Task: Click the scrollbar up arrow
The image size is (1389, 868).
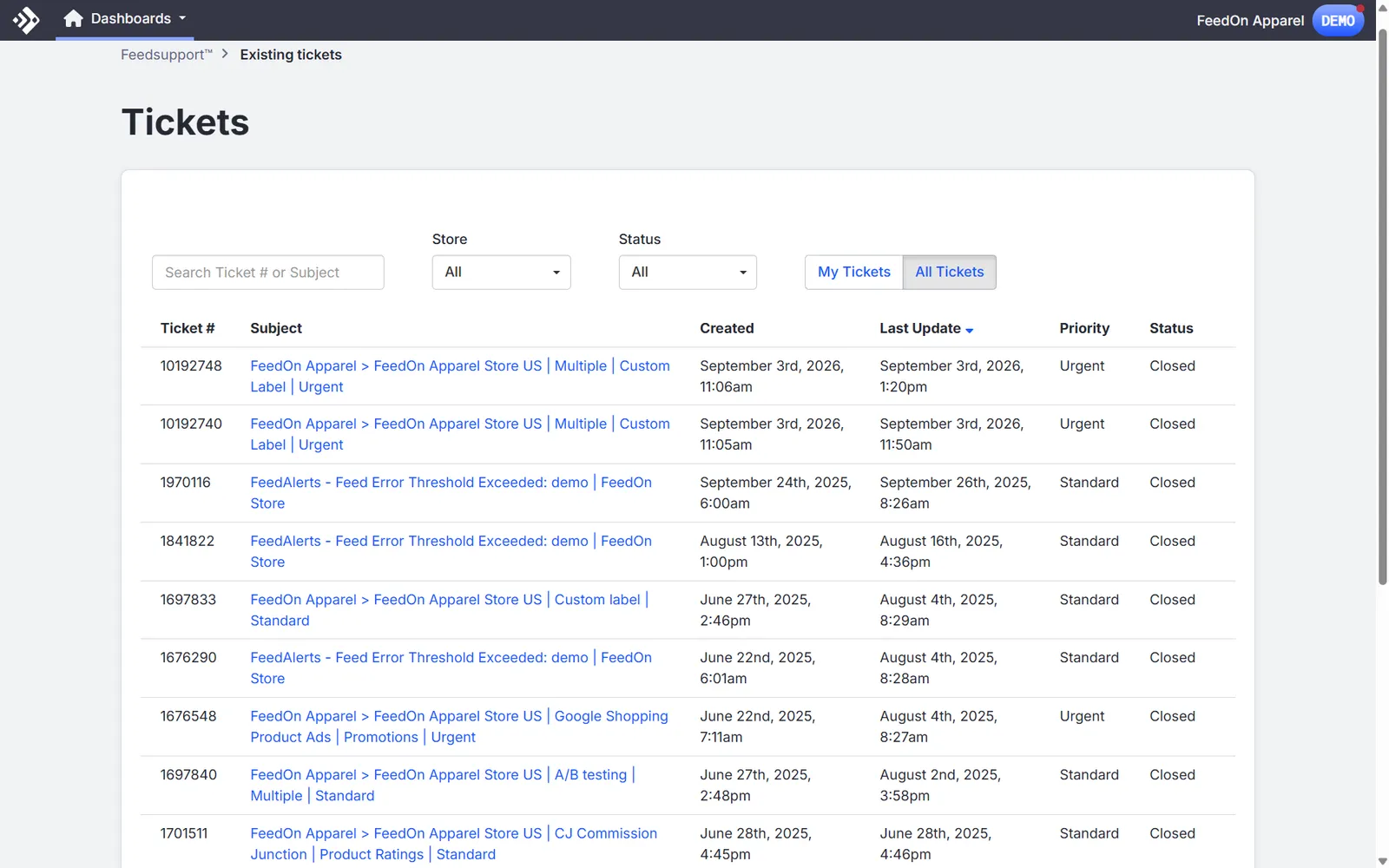Action: (x=1382, y=7)
